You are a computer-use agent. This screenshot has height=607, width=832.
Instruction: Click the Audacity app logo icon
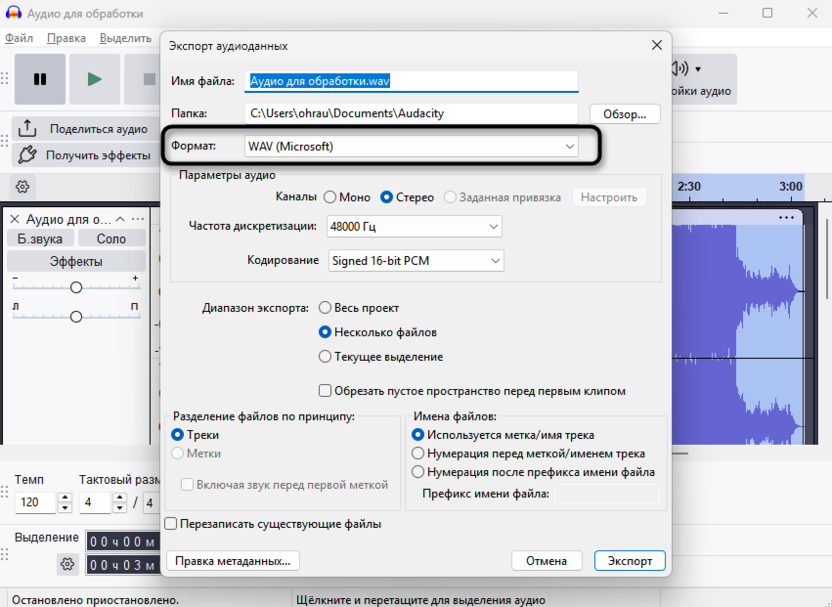13,13
